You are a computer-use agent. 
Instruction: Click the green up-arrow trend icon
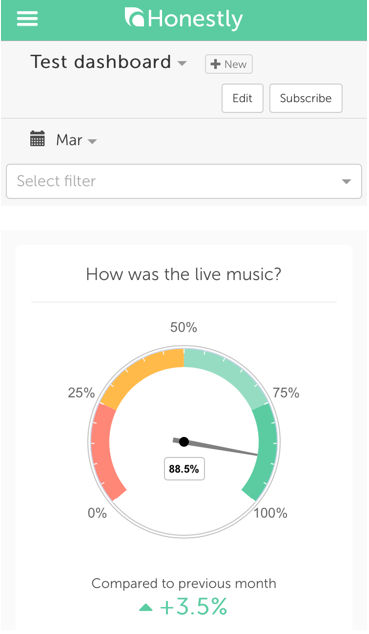pos(146,607)
